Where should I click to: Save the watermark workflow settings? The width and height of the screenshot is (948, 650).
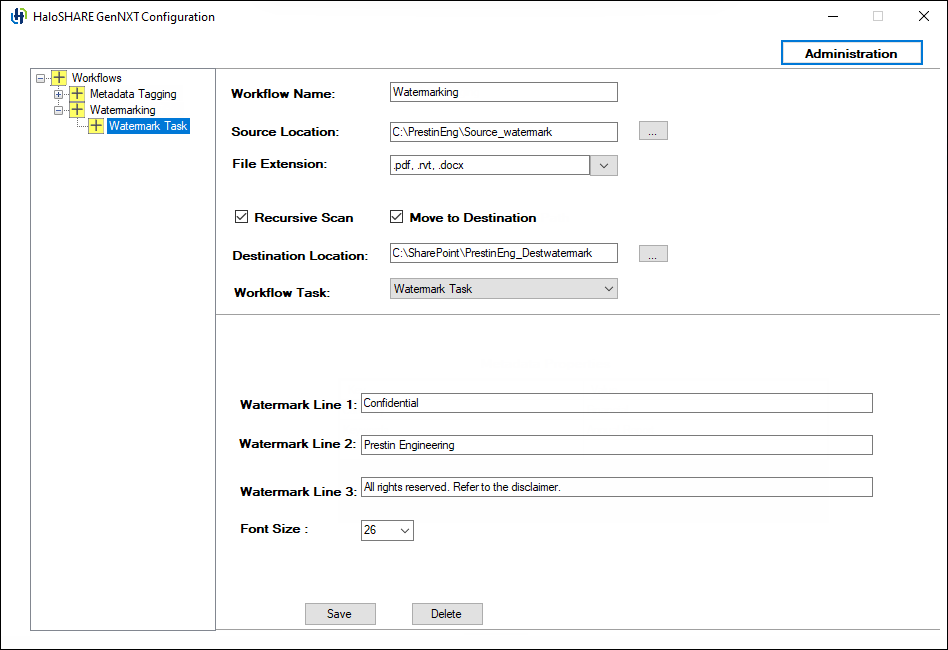click(x=340, y=614)
